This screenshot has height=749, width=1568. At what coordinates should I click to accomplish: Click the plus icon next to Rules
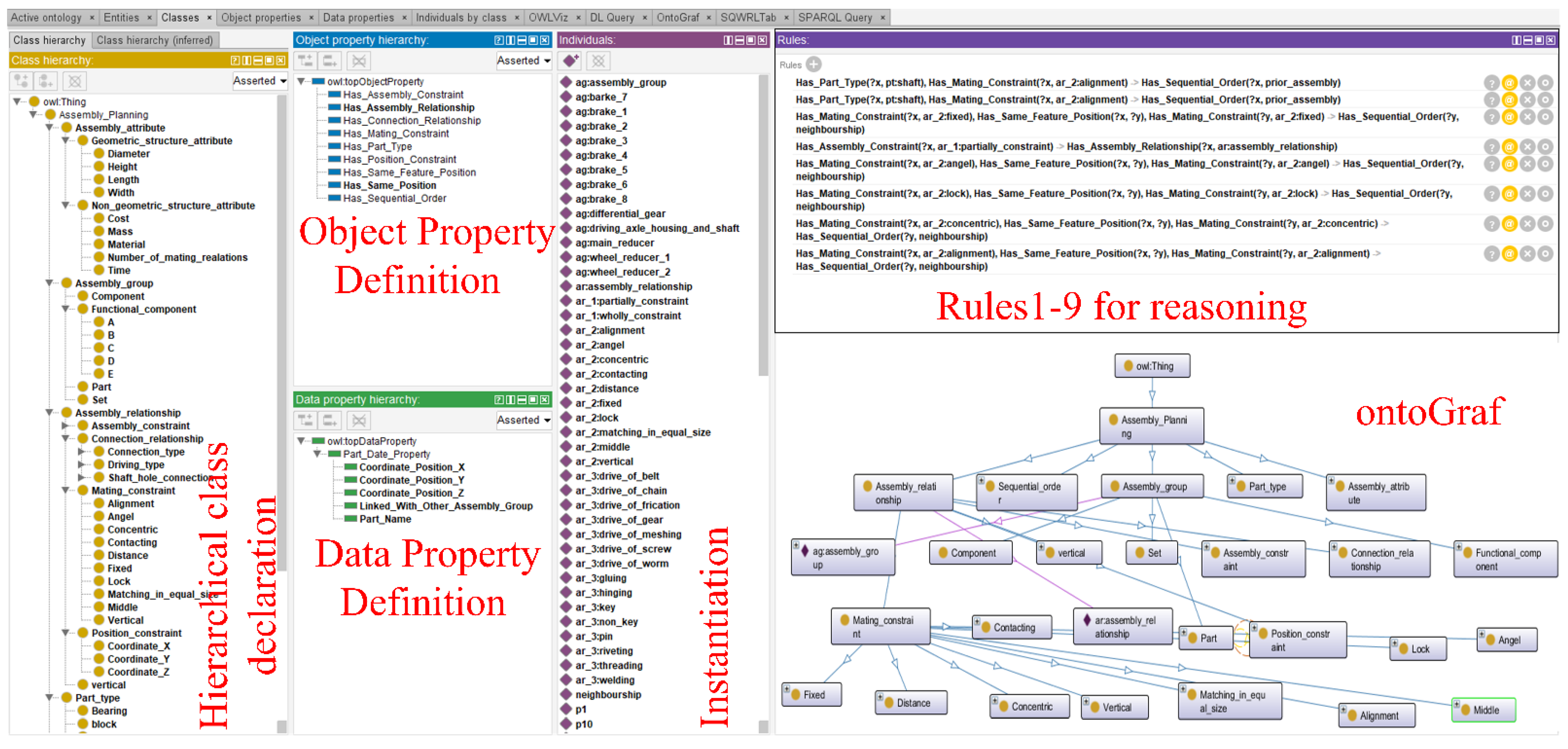pyautogui.click(x=813, y=64)
